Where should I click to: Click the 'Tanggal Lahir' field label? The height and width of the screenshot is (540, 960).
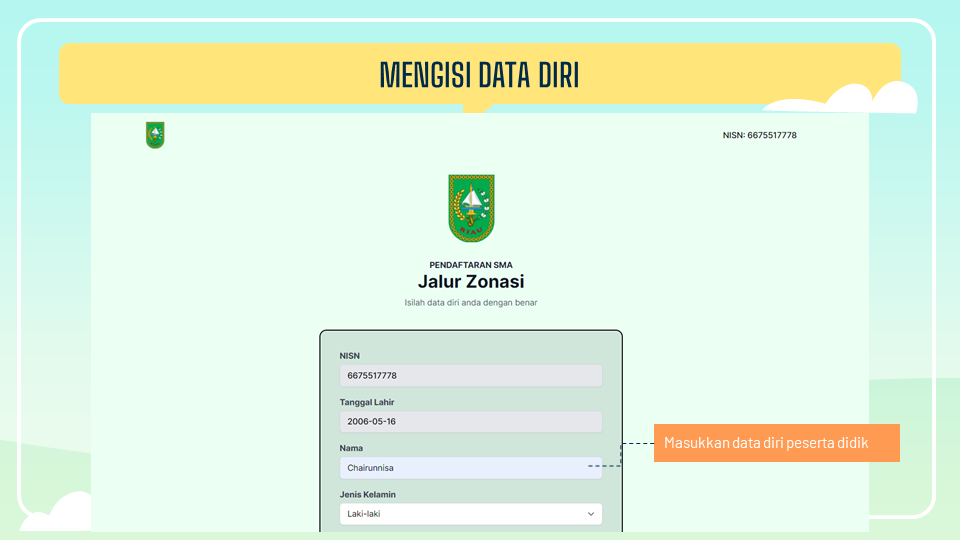pos(366,402)
